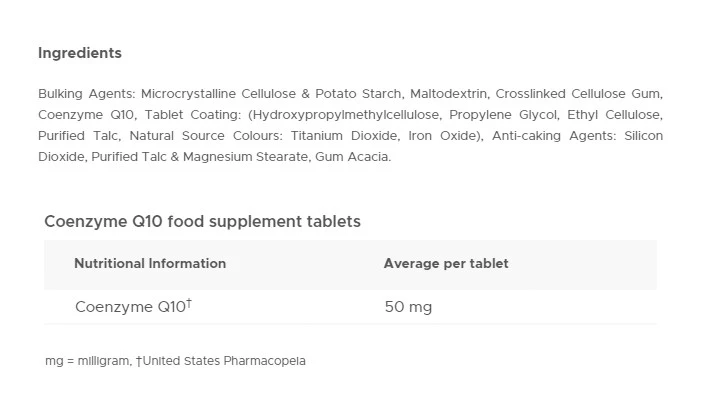Click the Ingredients heading
Image resolution: width=707 pixels, height=404 pixels.
tap(79, 53)
